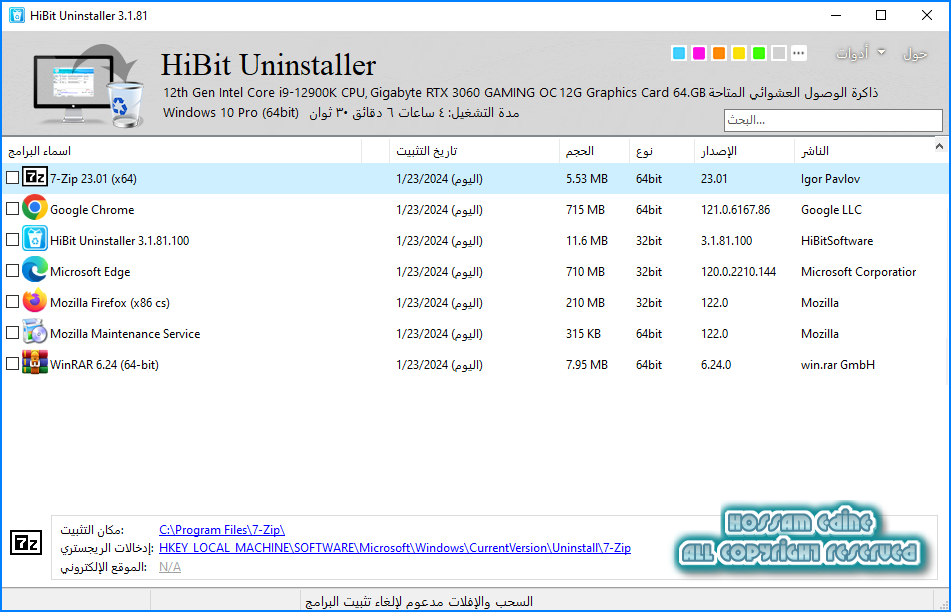The image size is (951, 612).
Task: Click the monitor and recycle bin header logo
Action: [88, 85]
